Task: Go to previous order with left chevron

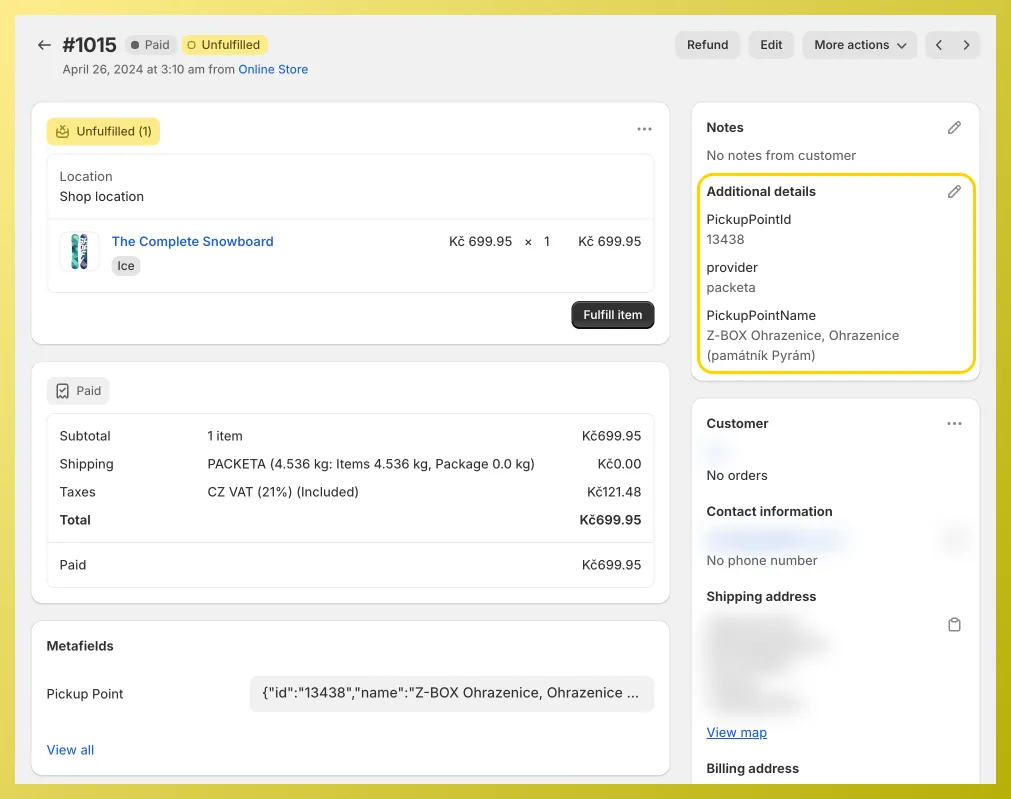Action: click(939, 45)
